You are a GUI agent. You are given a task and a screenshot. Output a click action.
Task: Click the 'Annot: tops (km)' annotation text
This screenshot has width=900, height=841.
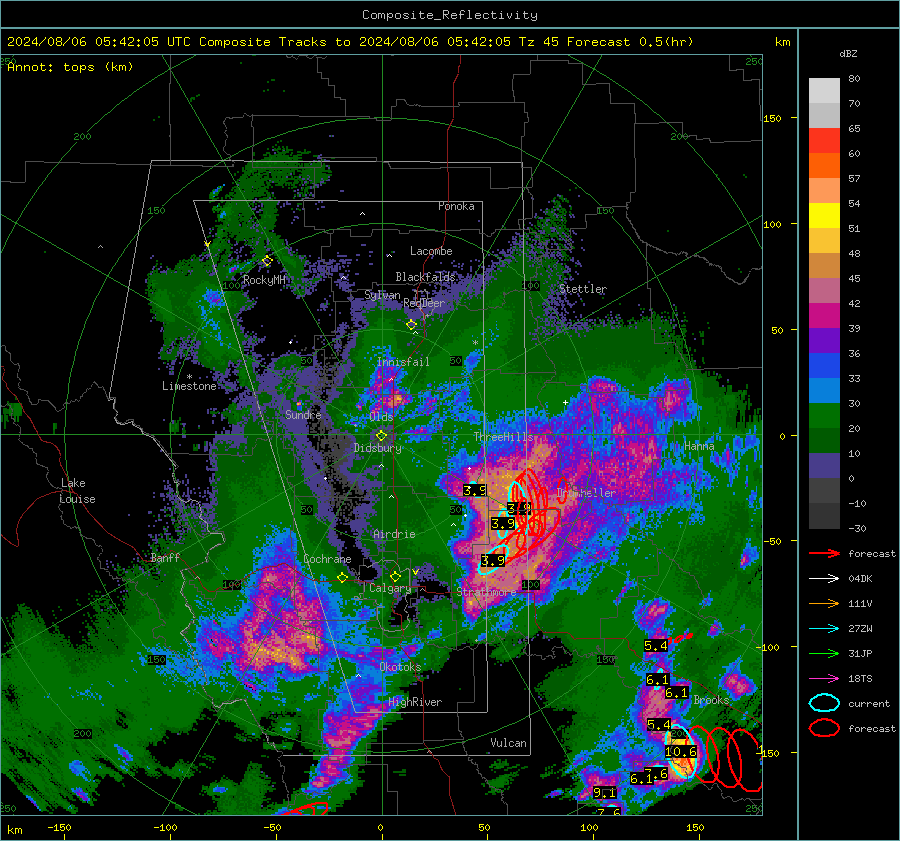70,67
